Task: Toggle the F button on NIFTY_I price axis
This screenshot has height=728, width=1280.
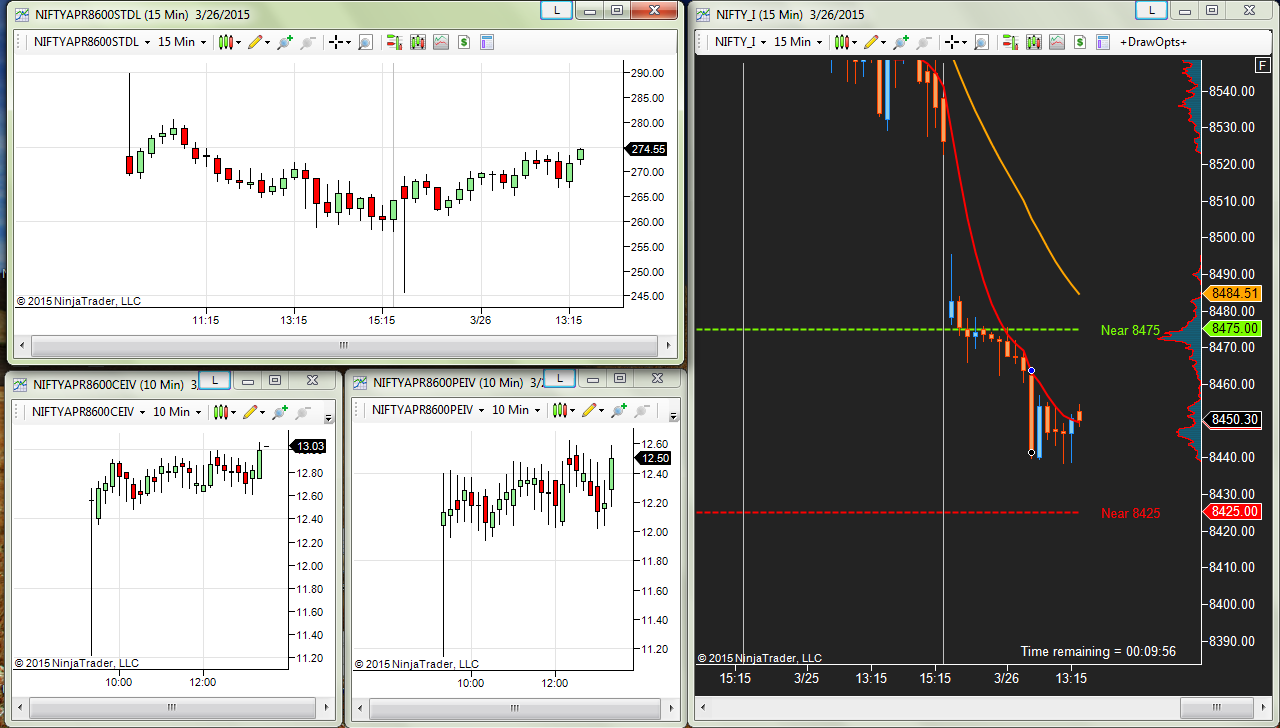Action: pos(1263,64)
